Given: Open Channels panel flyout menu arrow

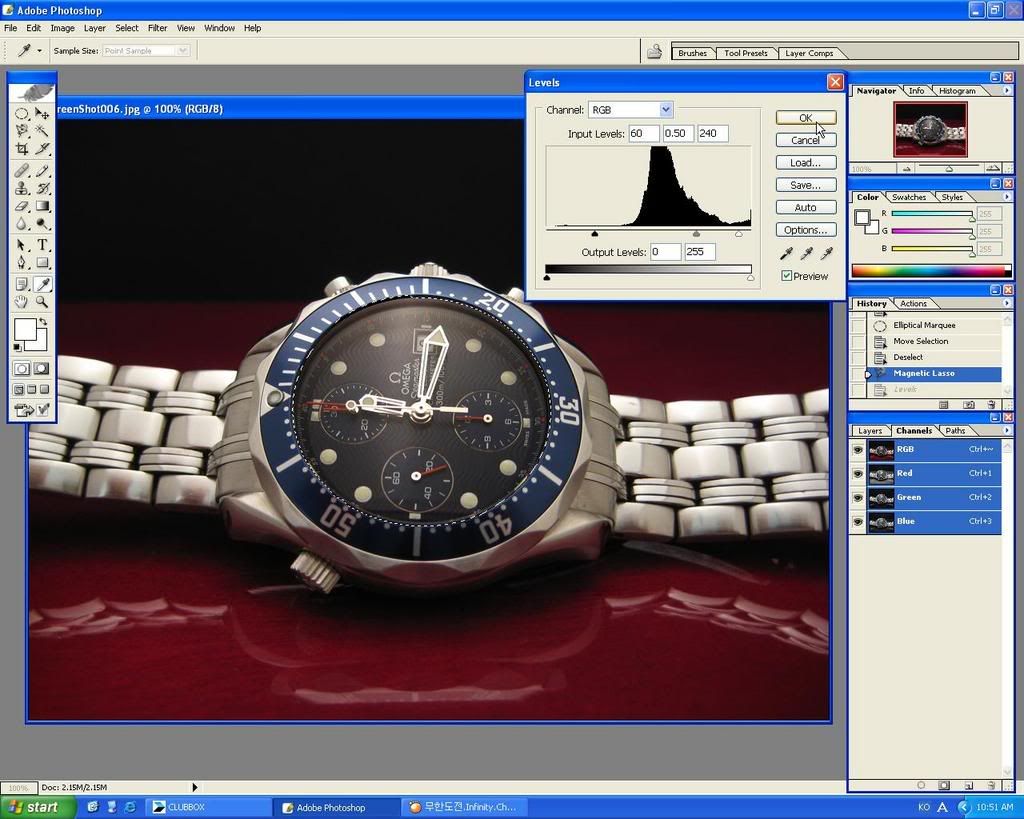Looking at the screenshot, I should [x=1006, y=430].
